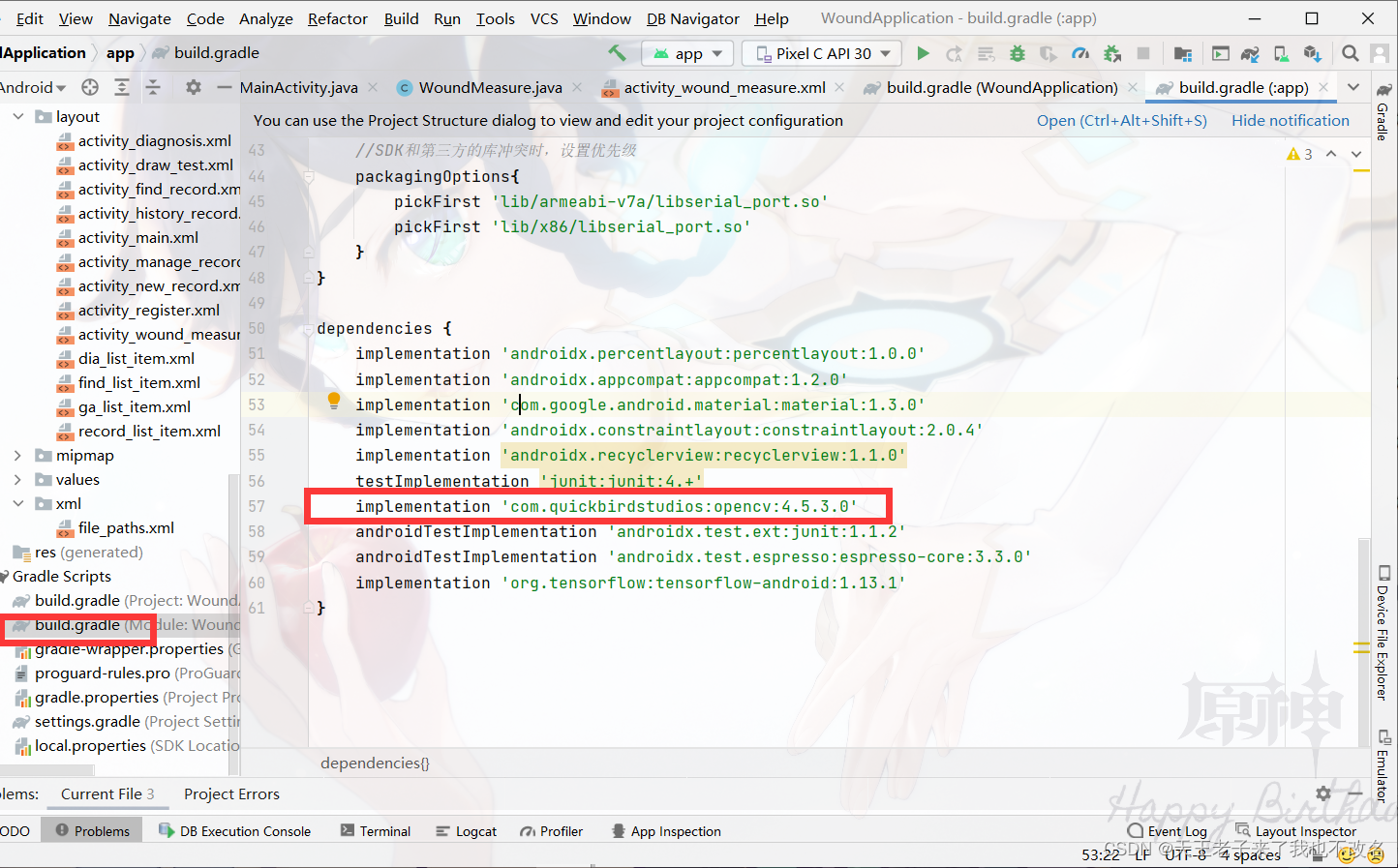Hide the Project panel with the minus icon
Image resolution: width=1398 pixels, height=868 pixels.
pos(224,87)
